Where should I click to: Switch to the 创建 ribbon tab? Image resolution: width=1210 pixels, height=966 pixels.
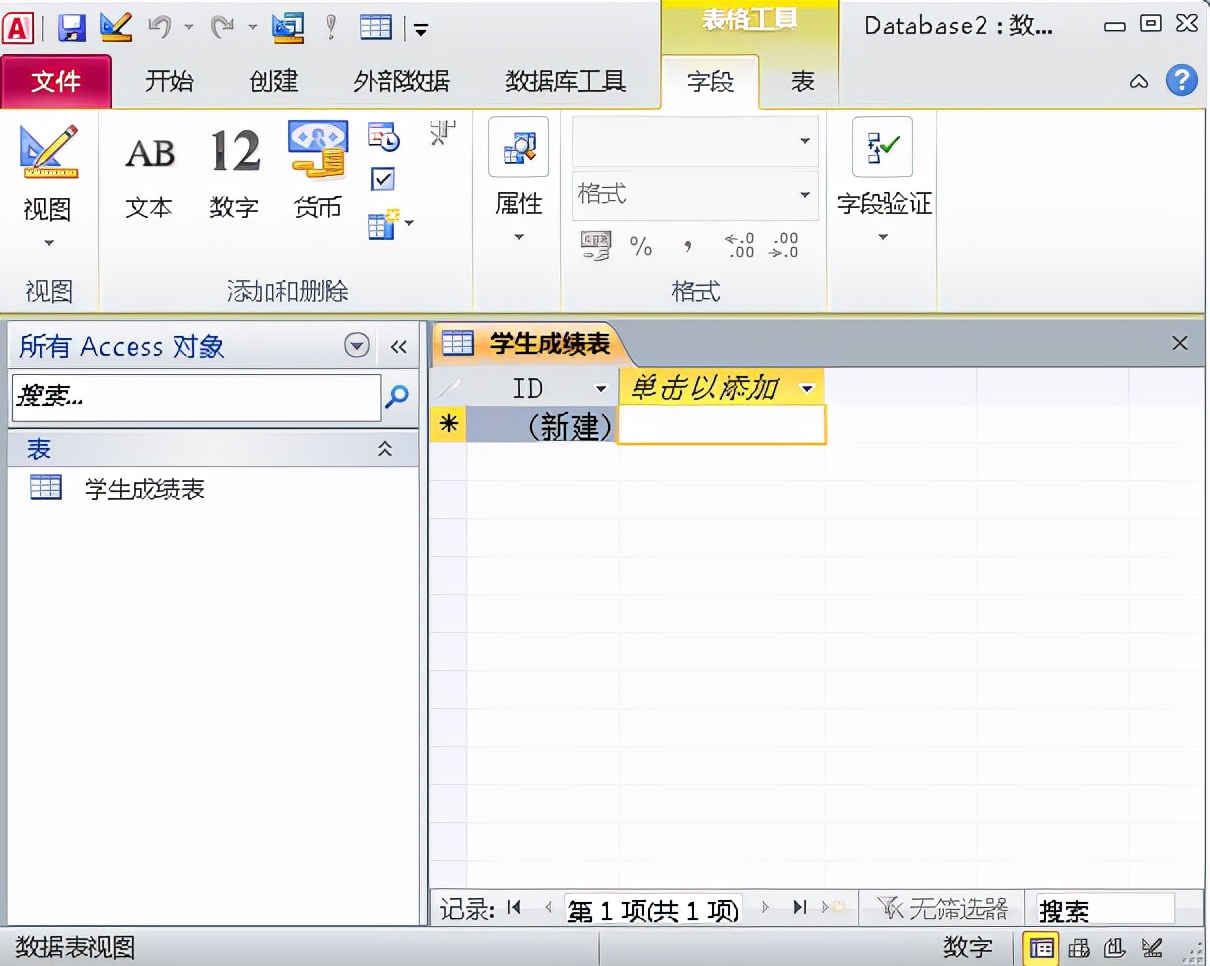point(273,82)
